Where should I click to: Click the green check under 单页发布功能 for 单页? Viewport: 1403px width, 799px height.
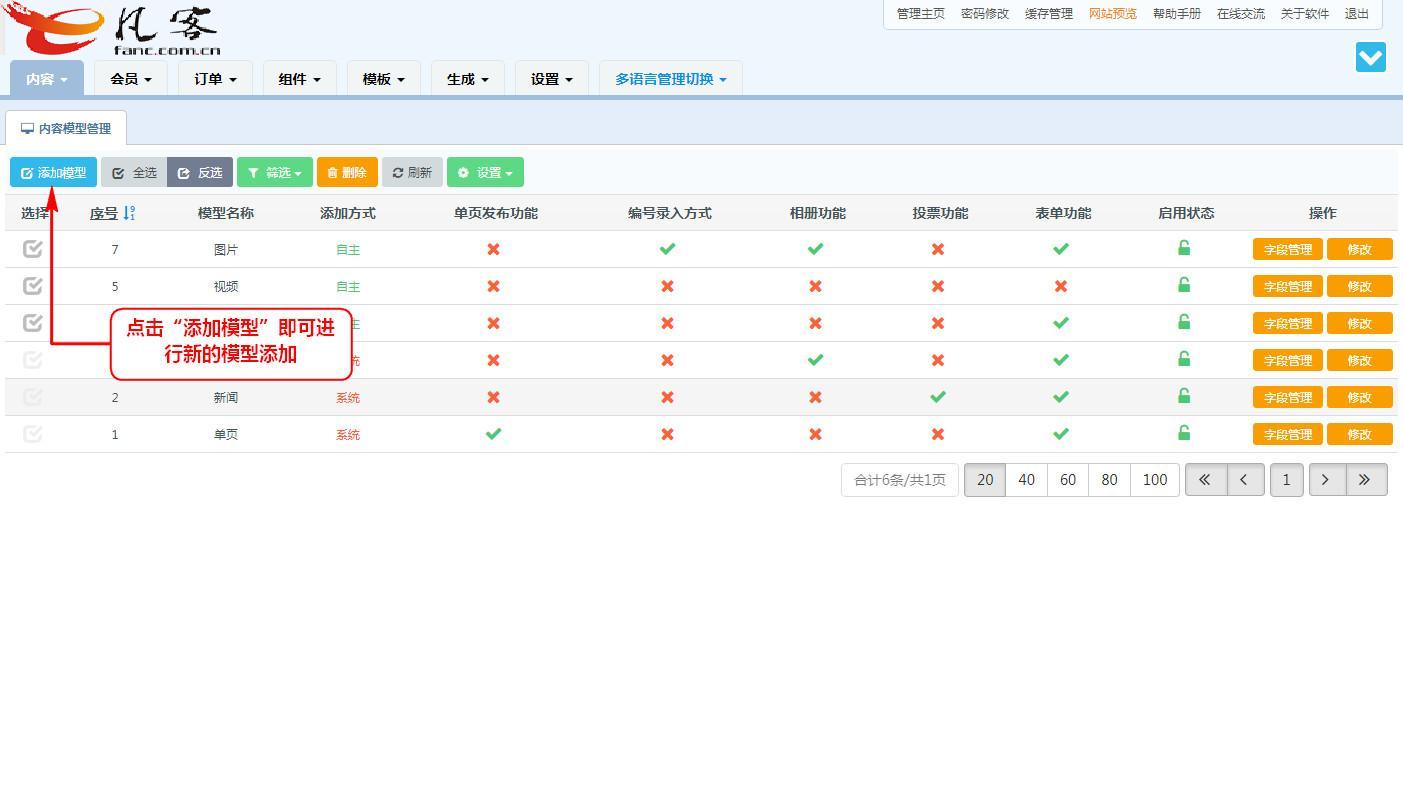coord(493,434)
